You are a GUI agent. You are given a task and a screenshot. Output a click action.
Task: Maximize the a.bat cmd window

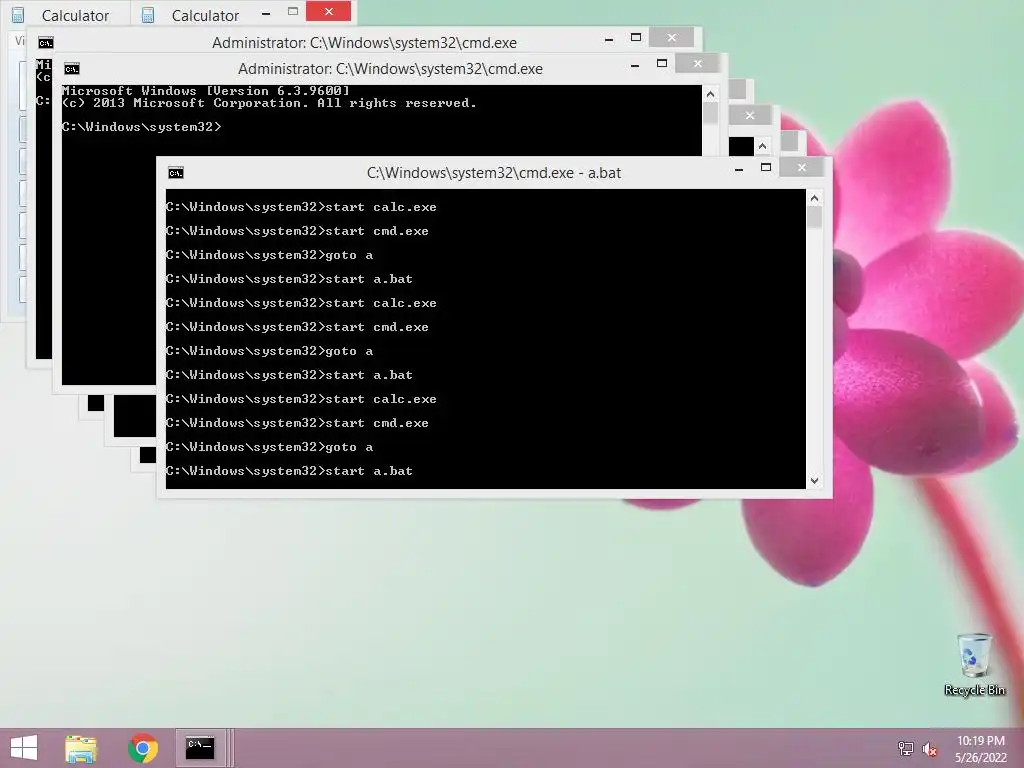click(x=766, y=168)
